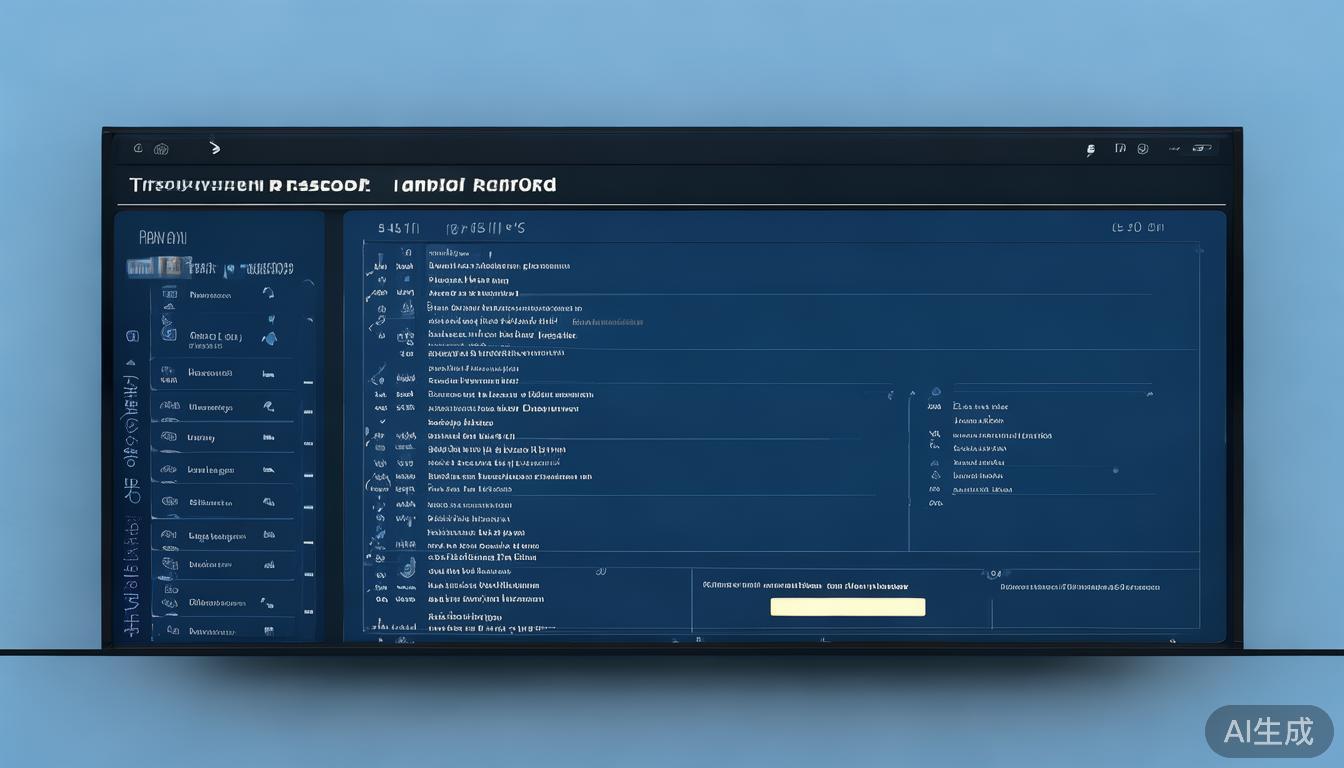Click the spiral icon in second sidebar row
This screenshot has width=1344, height=768.
coord(169,336)
